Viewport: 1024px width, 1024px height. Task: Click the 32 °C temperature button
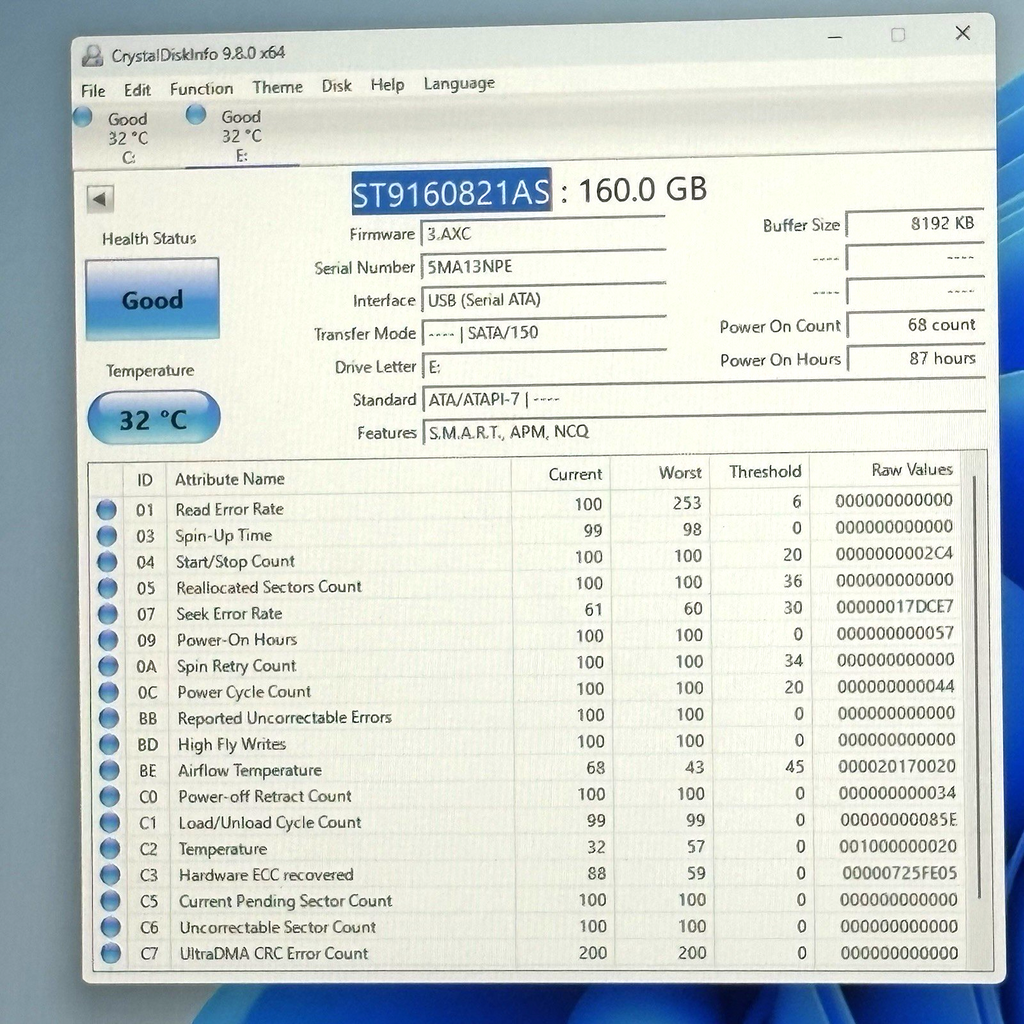153,418
